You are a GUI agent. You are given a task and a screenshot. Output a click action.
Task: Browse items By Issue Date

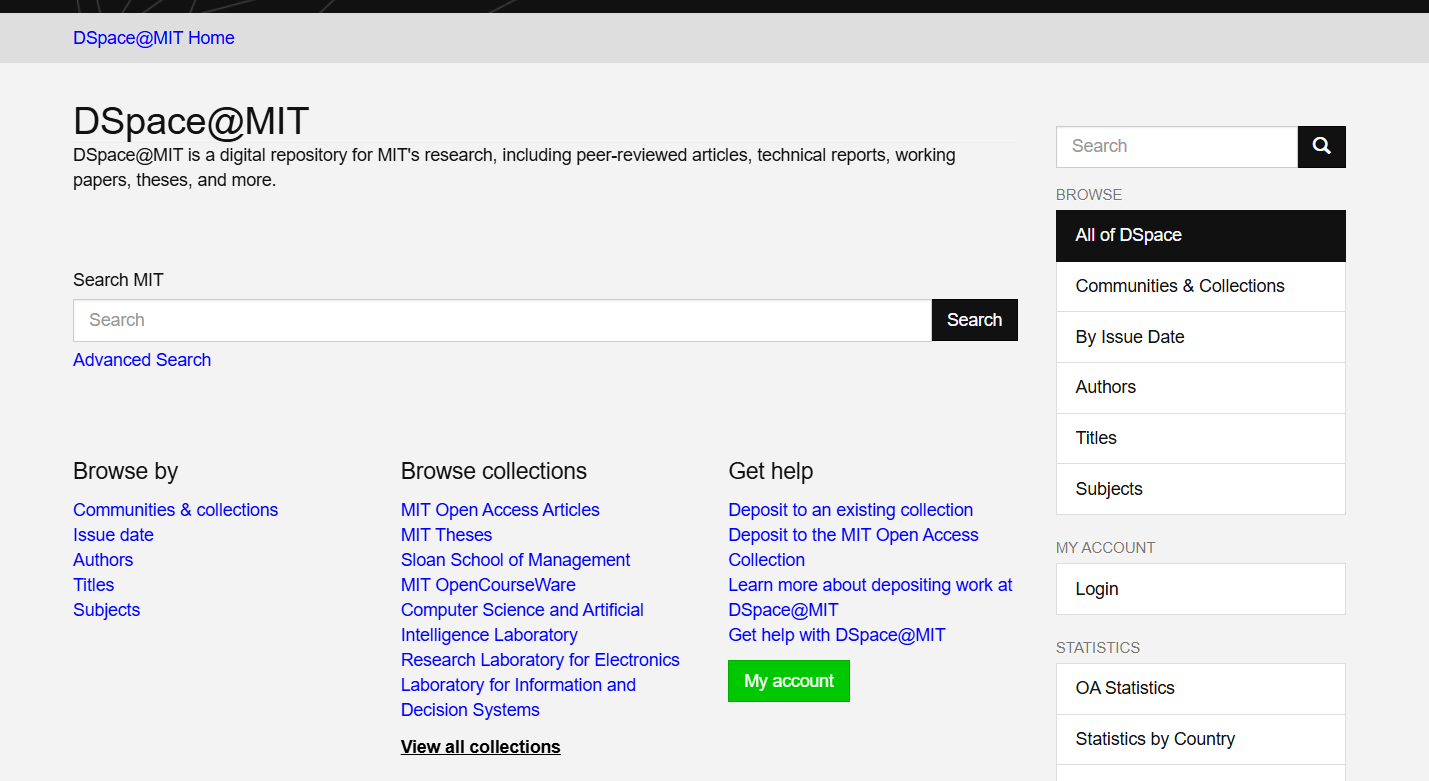pyautogui.click(x=1129, y=337)
